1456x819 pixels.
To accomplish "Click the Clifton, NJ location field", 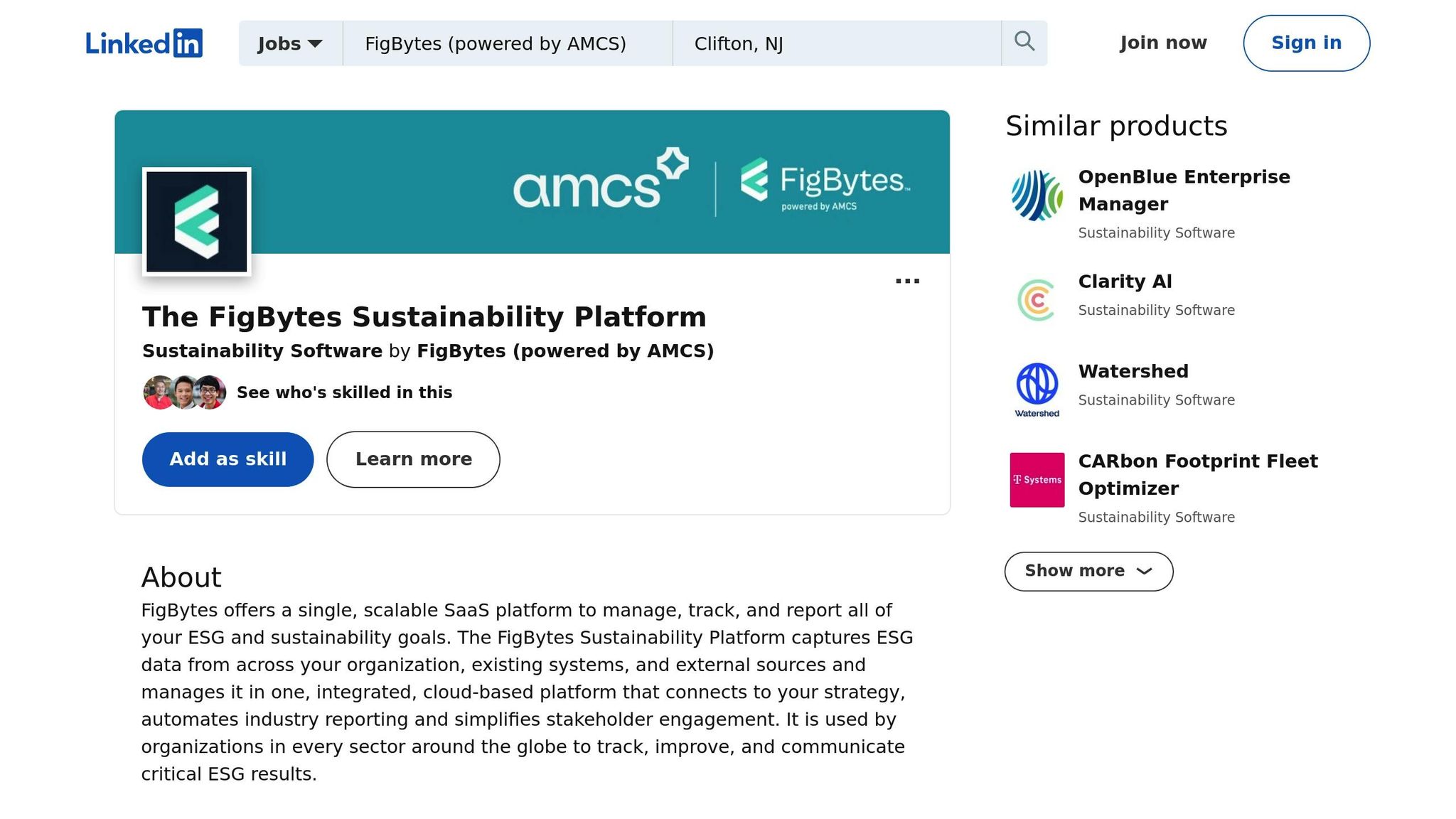I will pyautogui.click(x=835, y=43).
